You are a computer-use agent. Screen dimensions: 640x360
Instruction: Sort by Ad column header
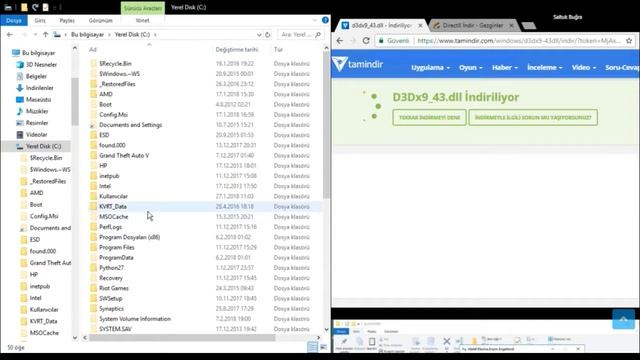pyautogui.click(x=93, y=50)
